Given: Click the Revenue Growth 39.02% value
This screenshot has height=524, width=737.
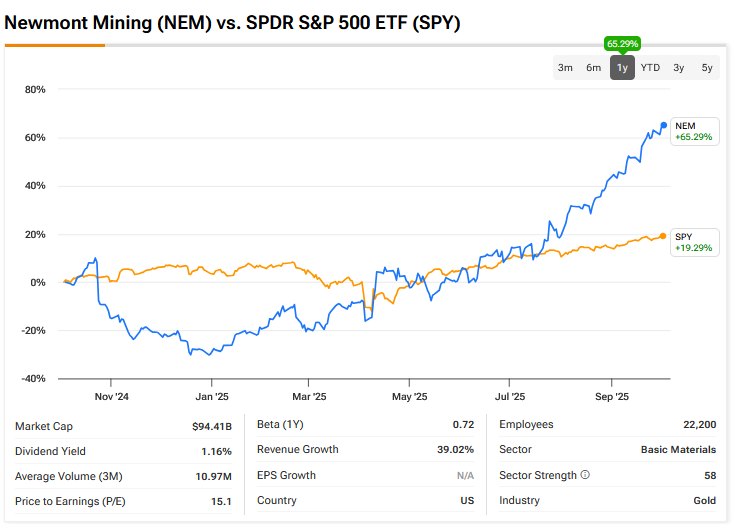Looking at the screenshot, I should (456, 450).
